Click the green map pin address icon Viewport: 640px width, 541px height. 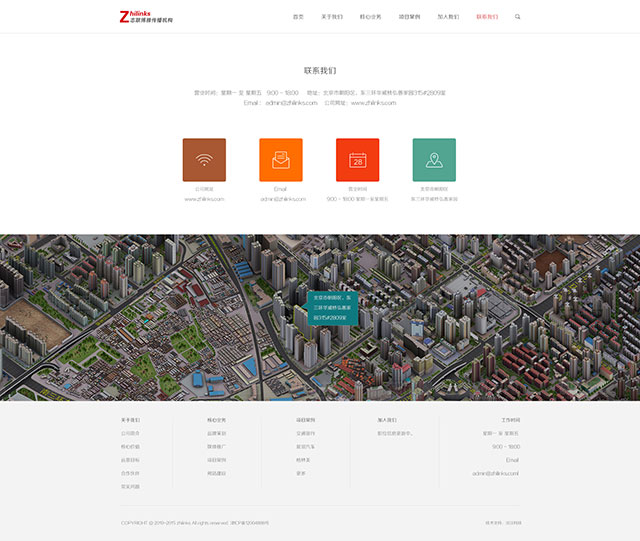click(x=434, y=160)
